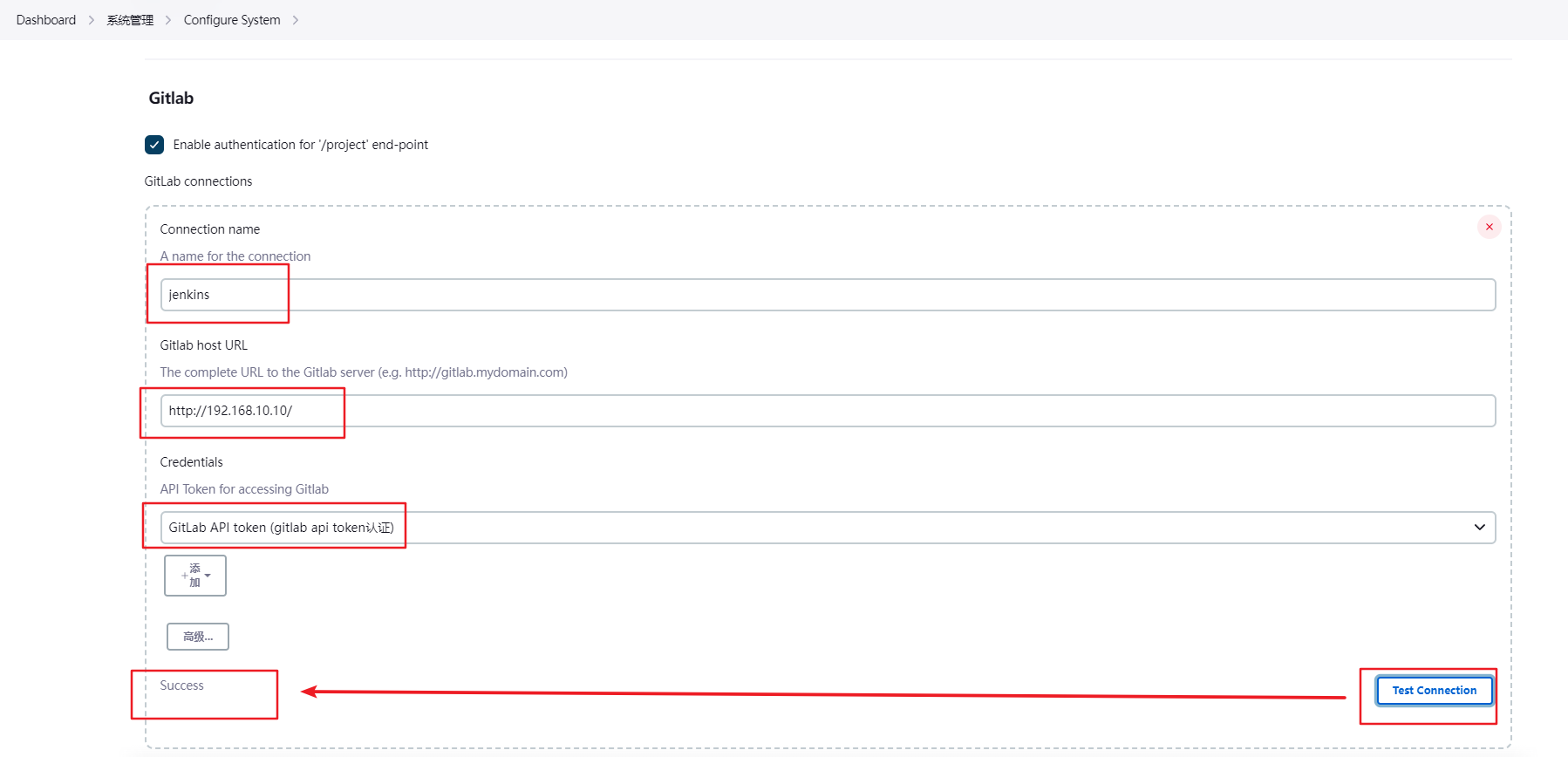Expand chevron after Configure System breadcrumb
This screenshot has width=1568, height=757.
[x=296, y=20]
